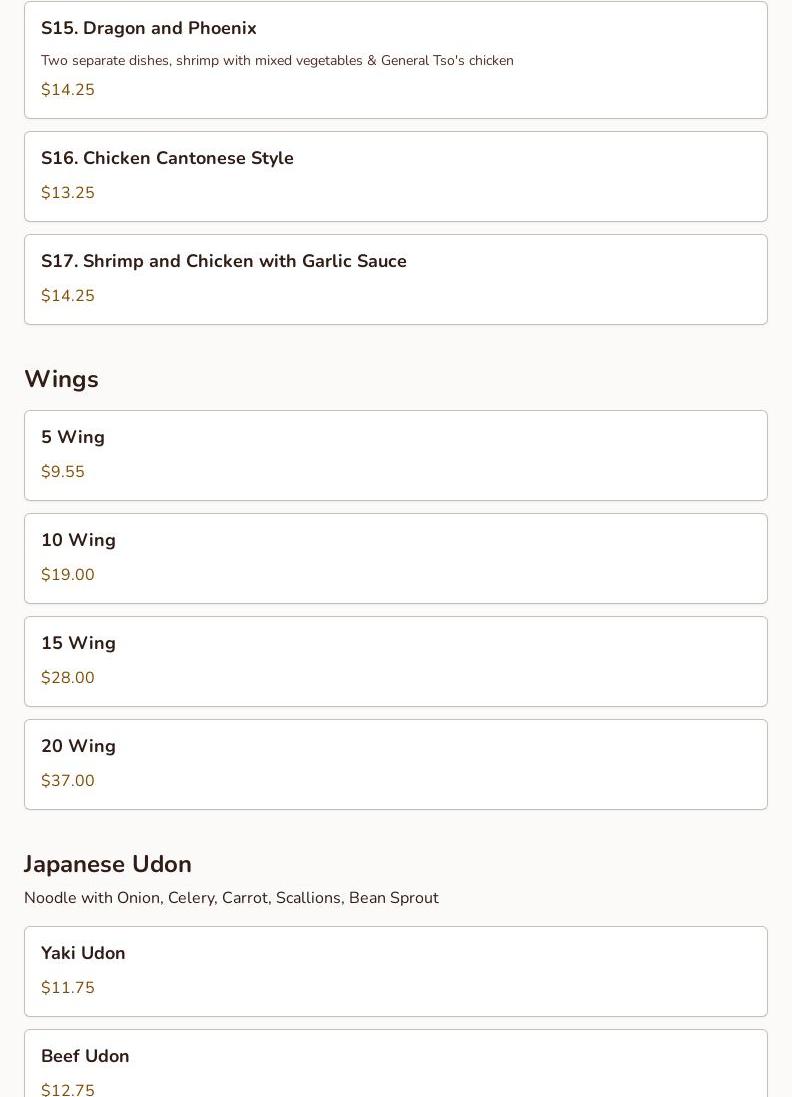Click the $11.75 Yaki Udon price

click(68, 988)
